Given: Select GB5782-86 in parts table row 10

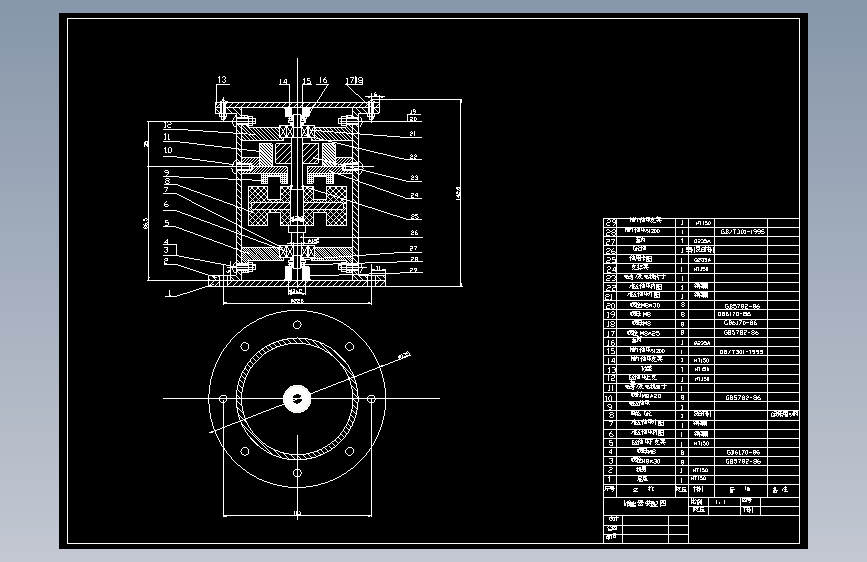Looking at the screenshot, I should [x=743, y=397].
